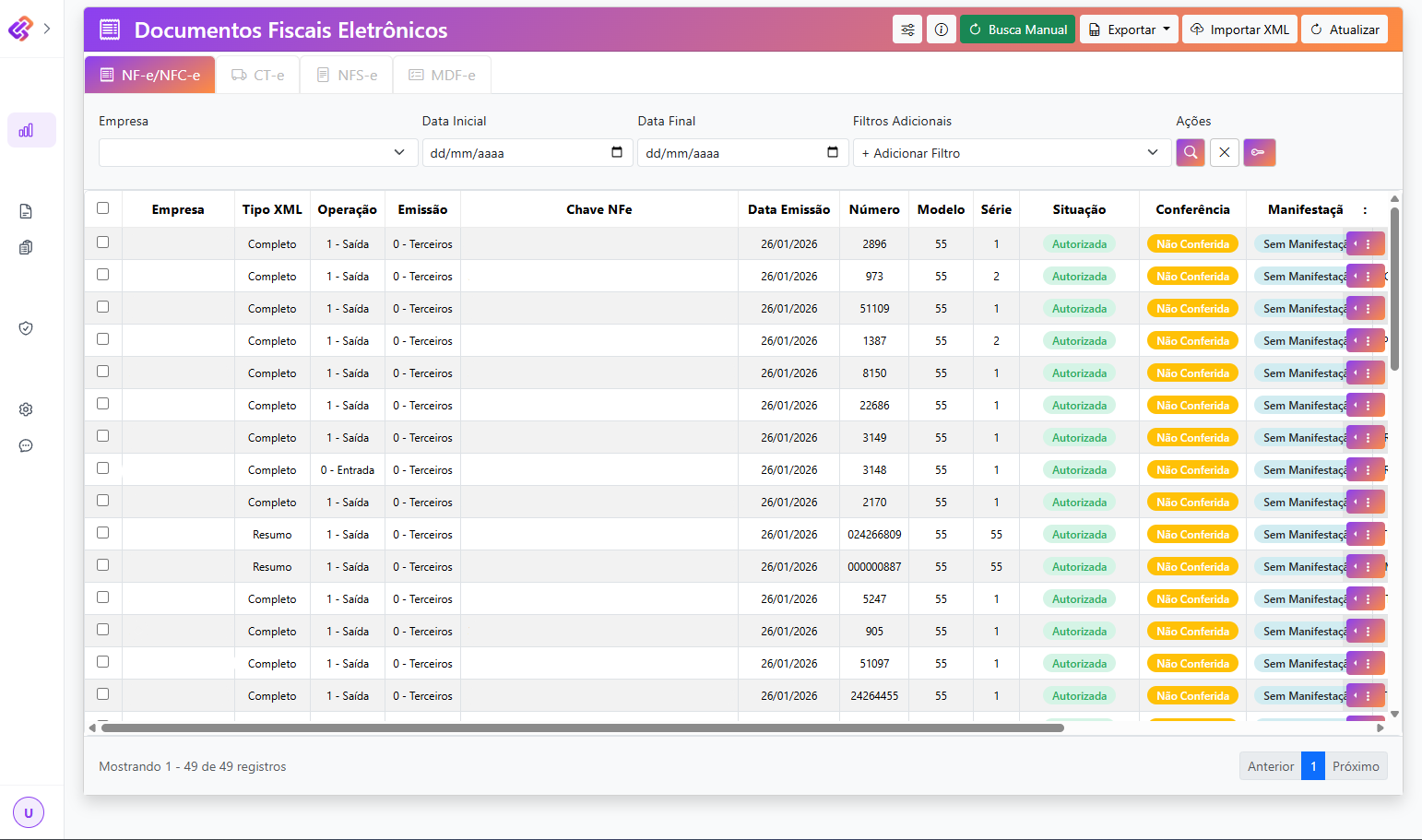This screenshot has width=1422, height=840.
Task: Click Não Conferida badge in row 2896
Action: pos(1192,244)
